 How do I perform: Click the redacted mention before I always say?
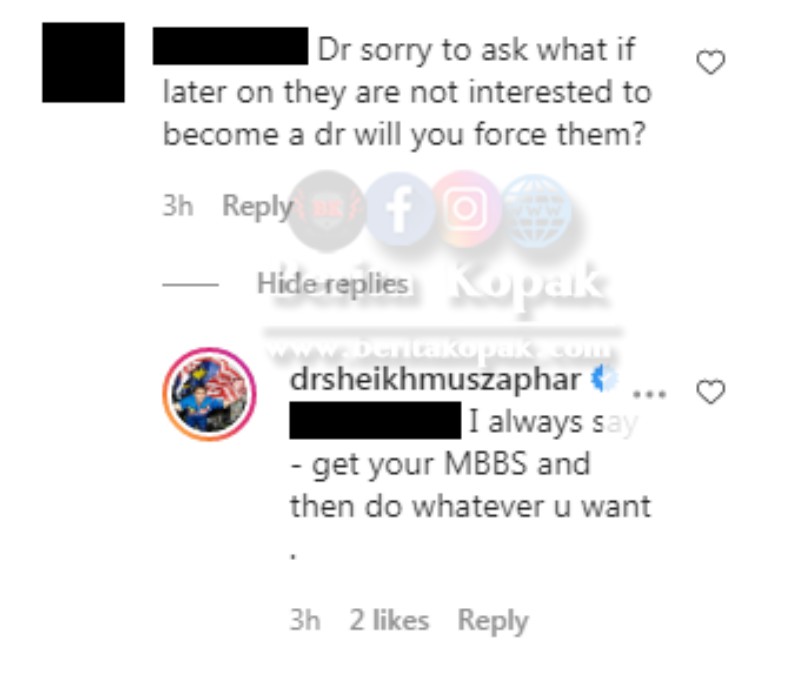(376, 421)
